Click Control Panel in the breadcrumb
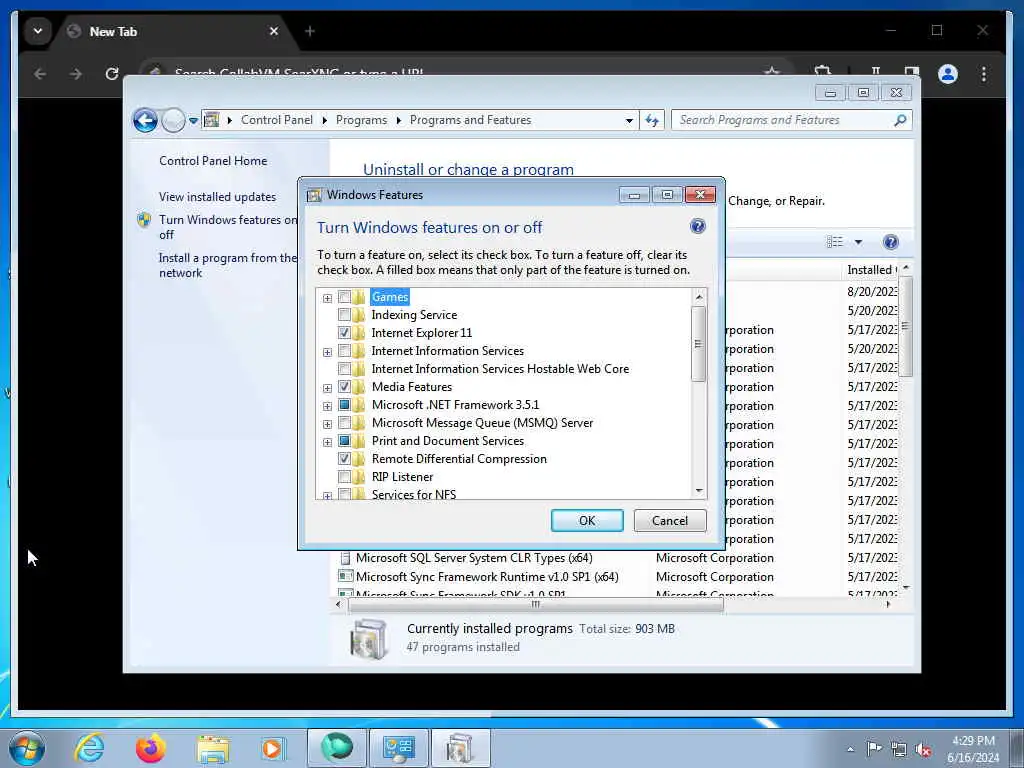1024x768 pixels. click(277, 120)
